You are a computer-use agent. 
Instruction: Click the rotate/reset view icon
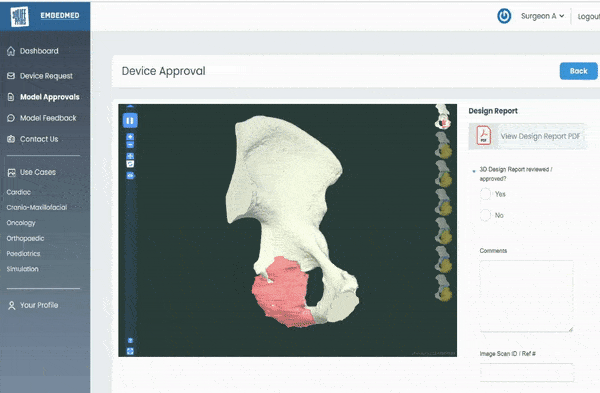coord(130,164)
